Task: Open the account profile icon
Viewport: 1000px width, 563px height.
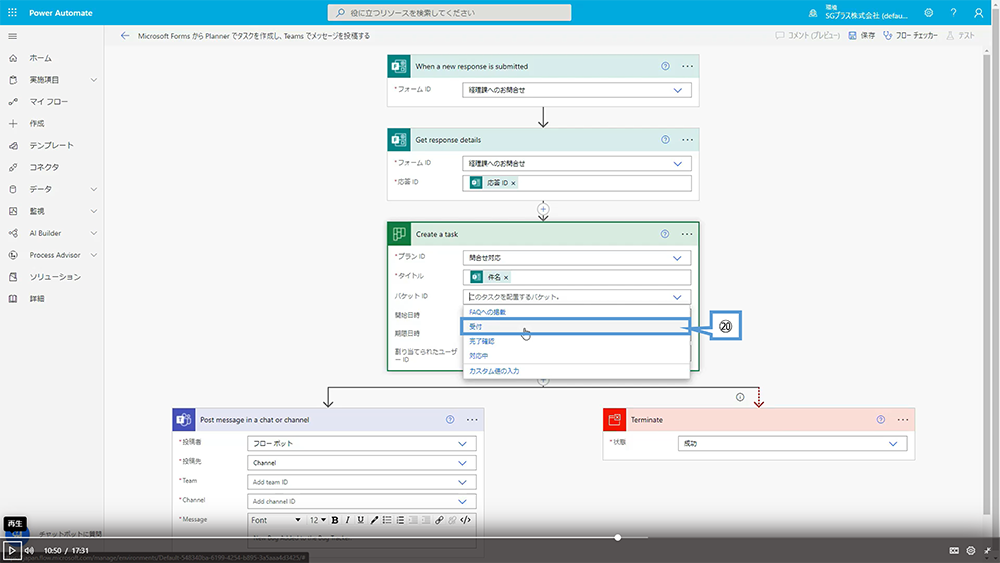Action: 978,13
